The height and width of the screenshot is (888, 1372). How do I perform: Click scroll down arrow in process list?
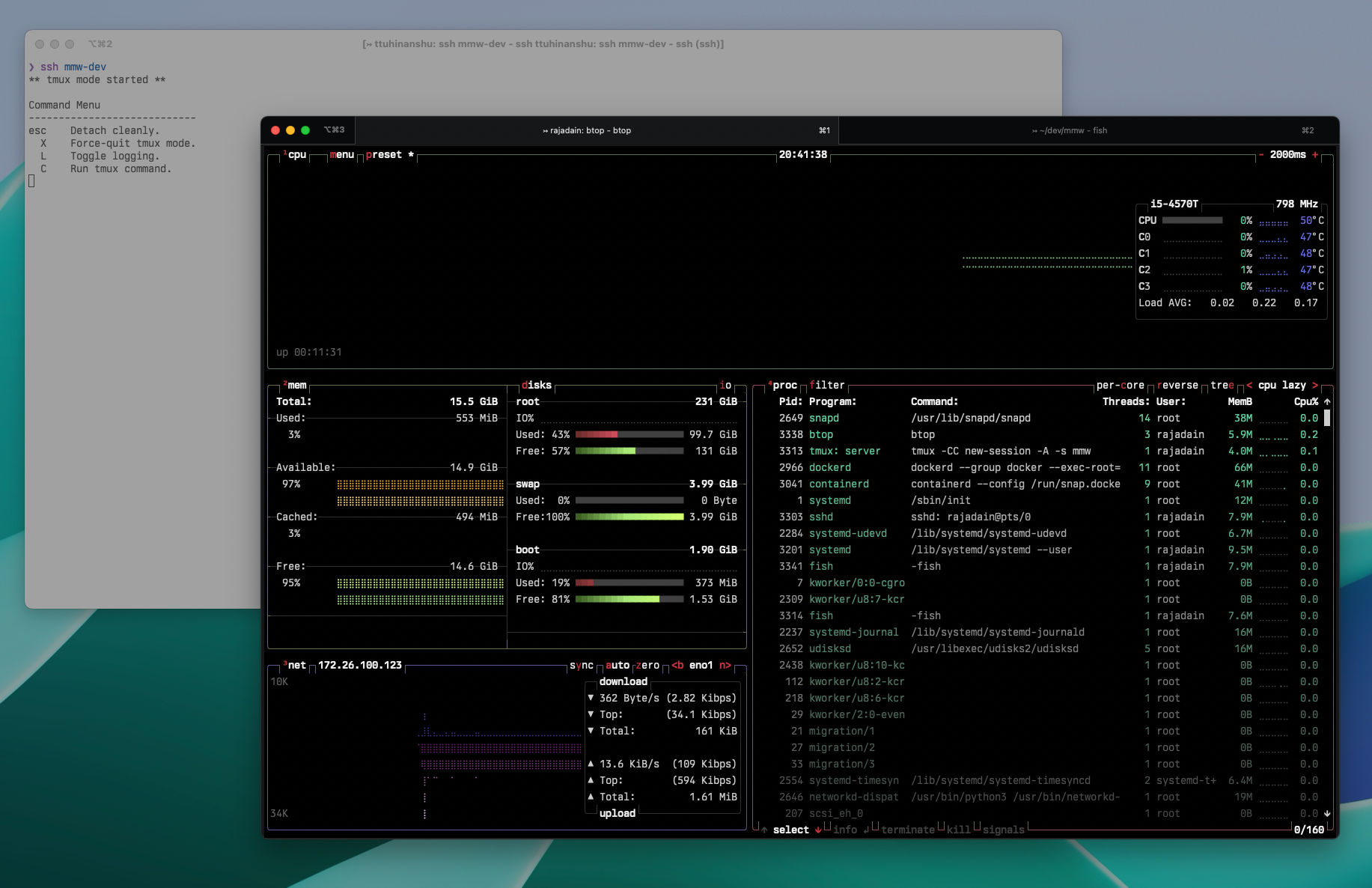[x=1327, y=814]
